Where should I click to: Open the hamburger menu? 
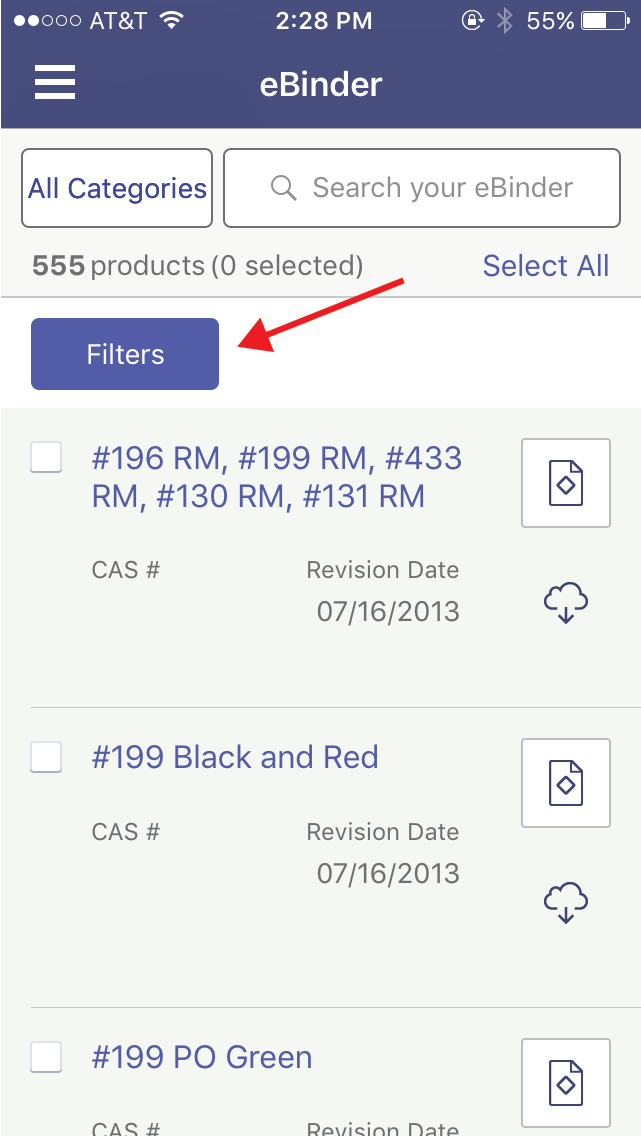click(x=55, y=82)
